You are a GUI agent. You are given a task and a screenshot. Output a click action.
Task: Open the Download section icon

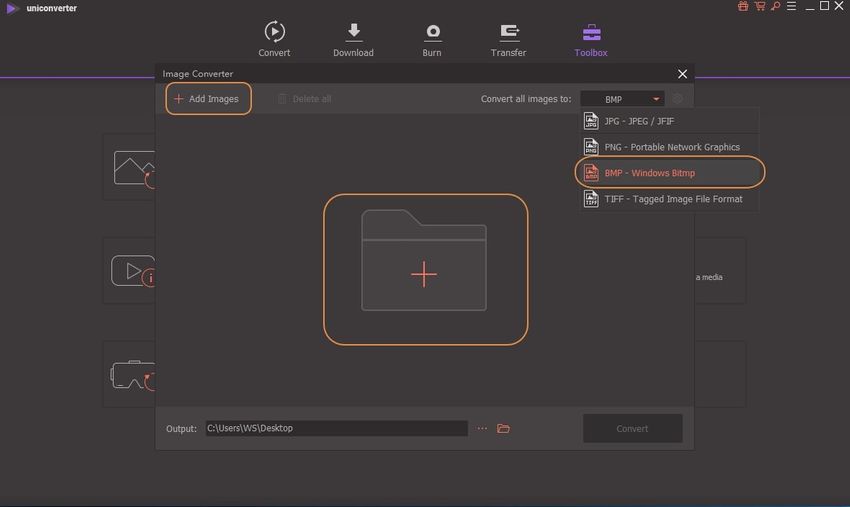pyautogui.click(x=353, y=32)
